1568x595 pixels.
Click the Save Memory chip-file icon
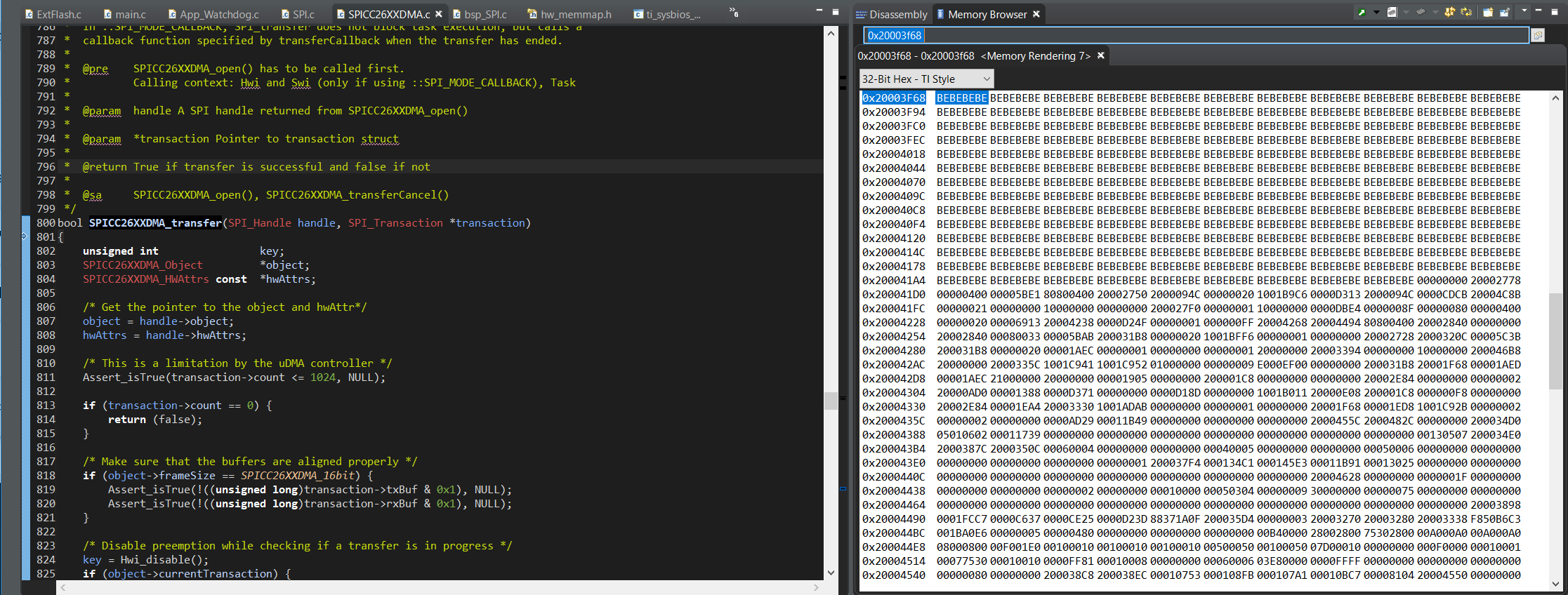[1392, 13]
